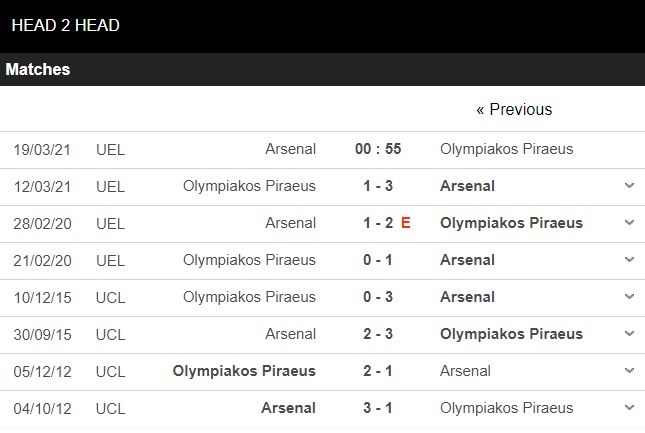Expand the 05/12/12 match row chevron
The image size is (645, 433).
(629, 371)
